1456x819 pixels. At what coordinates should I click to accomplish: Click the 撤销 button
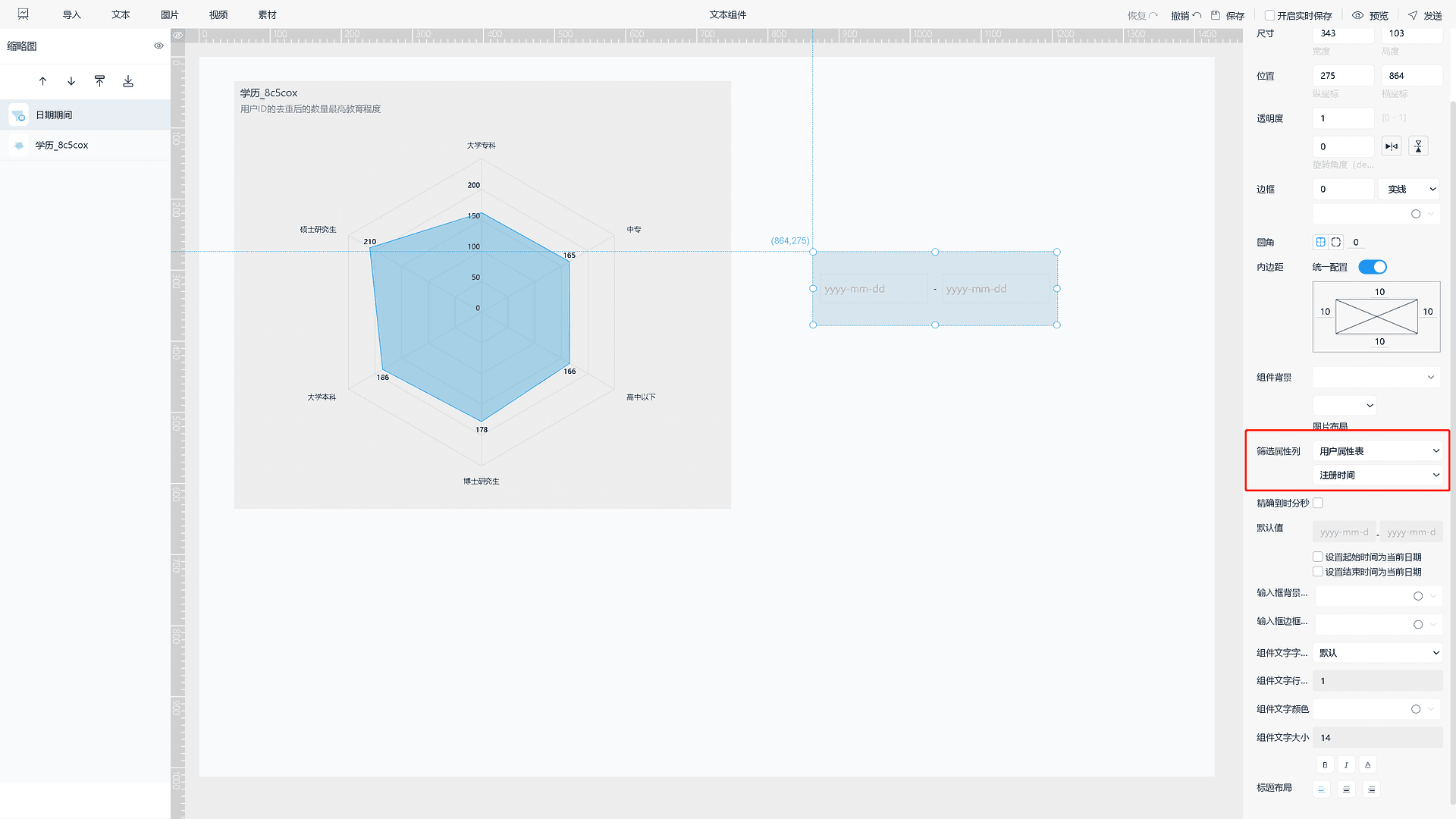click(x=1187, y=15)
